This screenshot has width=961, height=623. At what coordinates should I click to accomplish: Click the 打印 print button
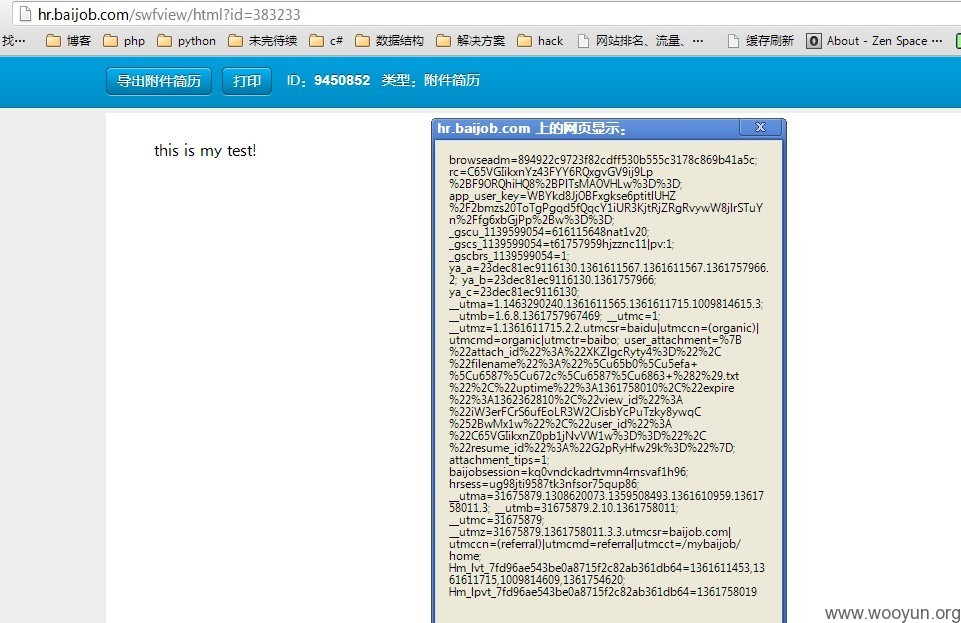247,81
